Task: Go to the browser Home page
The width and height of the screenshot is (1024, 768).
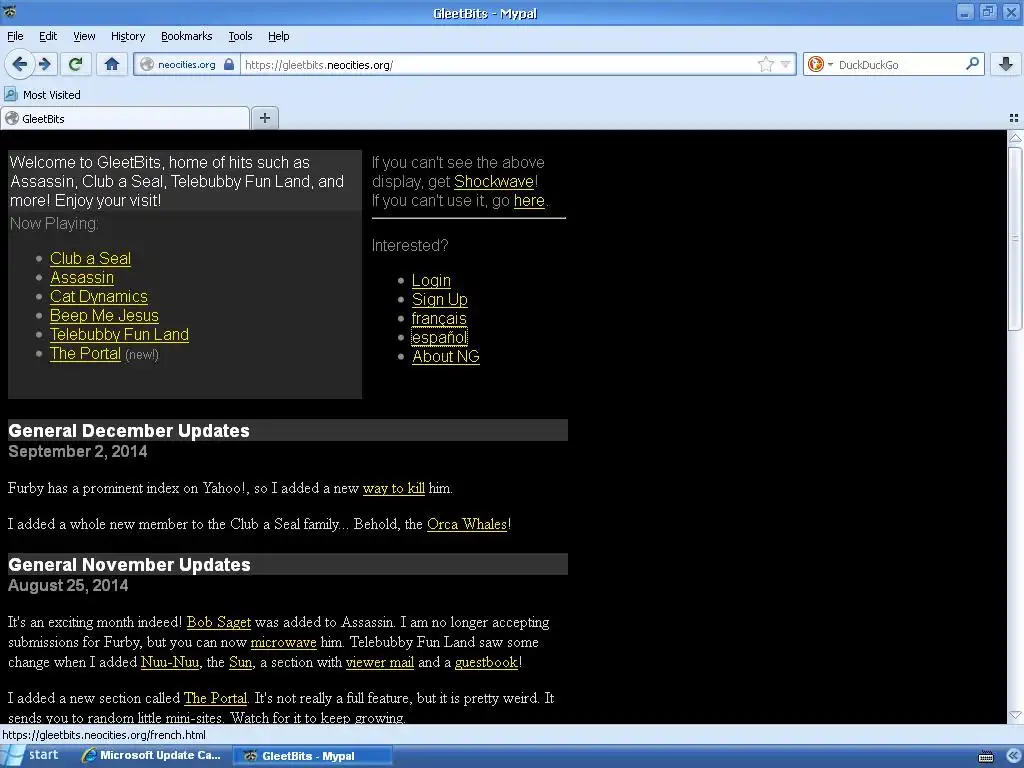Action: [x=112, y=64]
